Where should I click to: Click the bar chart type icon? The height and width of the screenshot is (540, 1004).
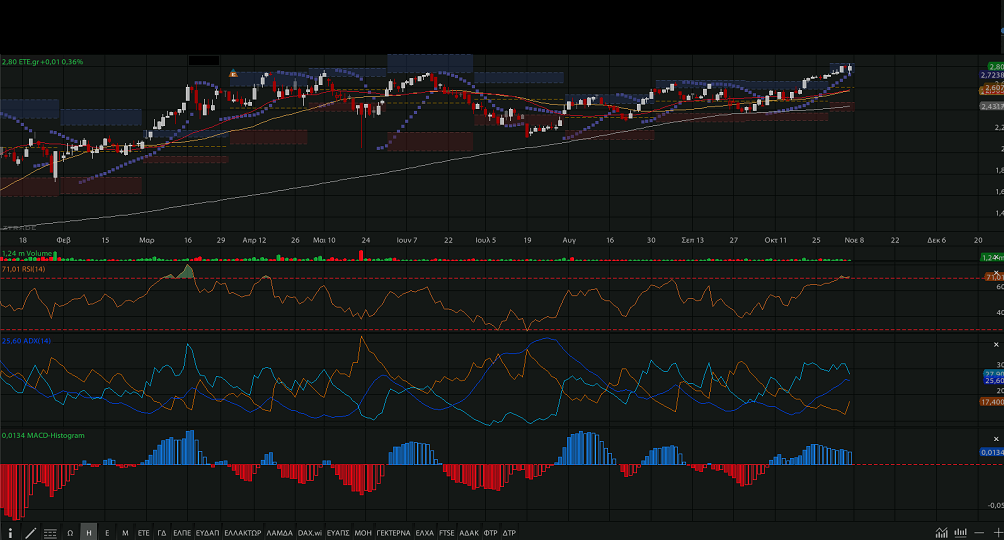[x=960, y=533]
